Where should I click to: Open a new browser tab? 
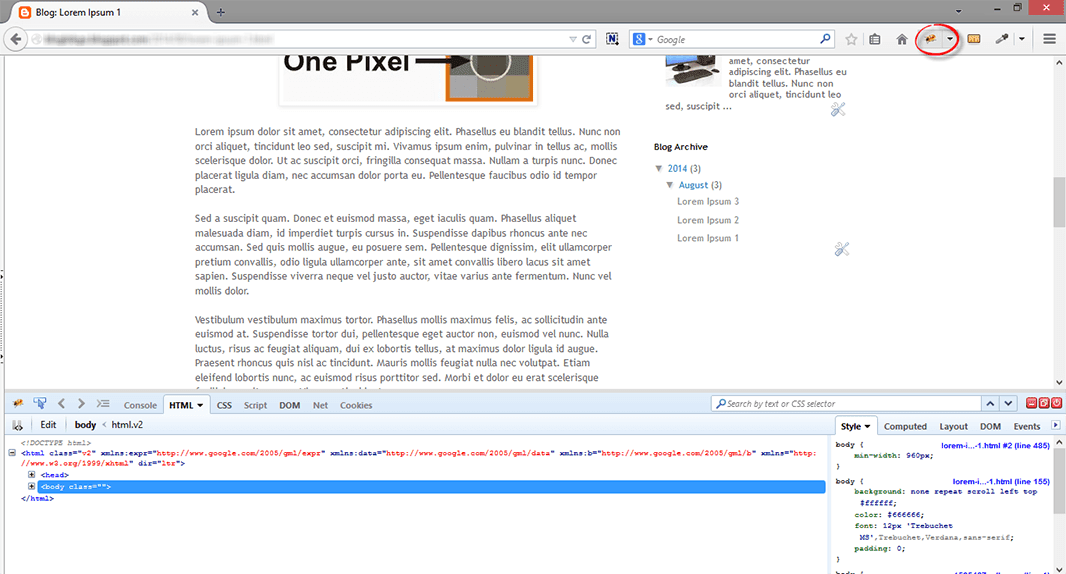(220, 12)
